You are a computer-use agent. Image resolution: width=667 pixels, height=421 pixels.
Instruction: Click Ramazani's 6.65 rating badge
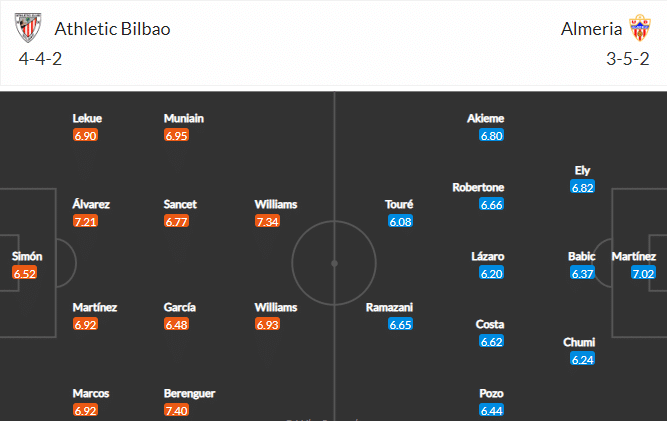point(400,324)
